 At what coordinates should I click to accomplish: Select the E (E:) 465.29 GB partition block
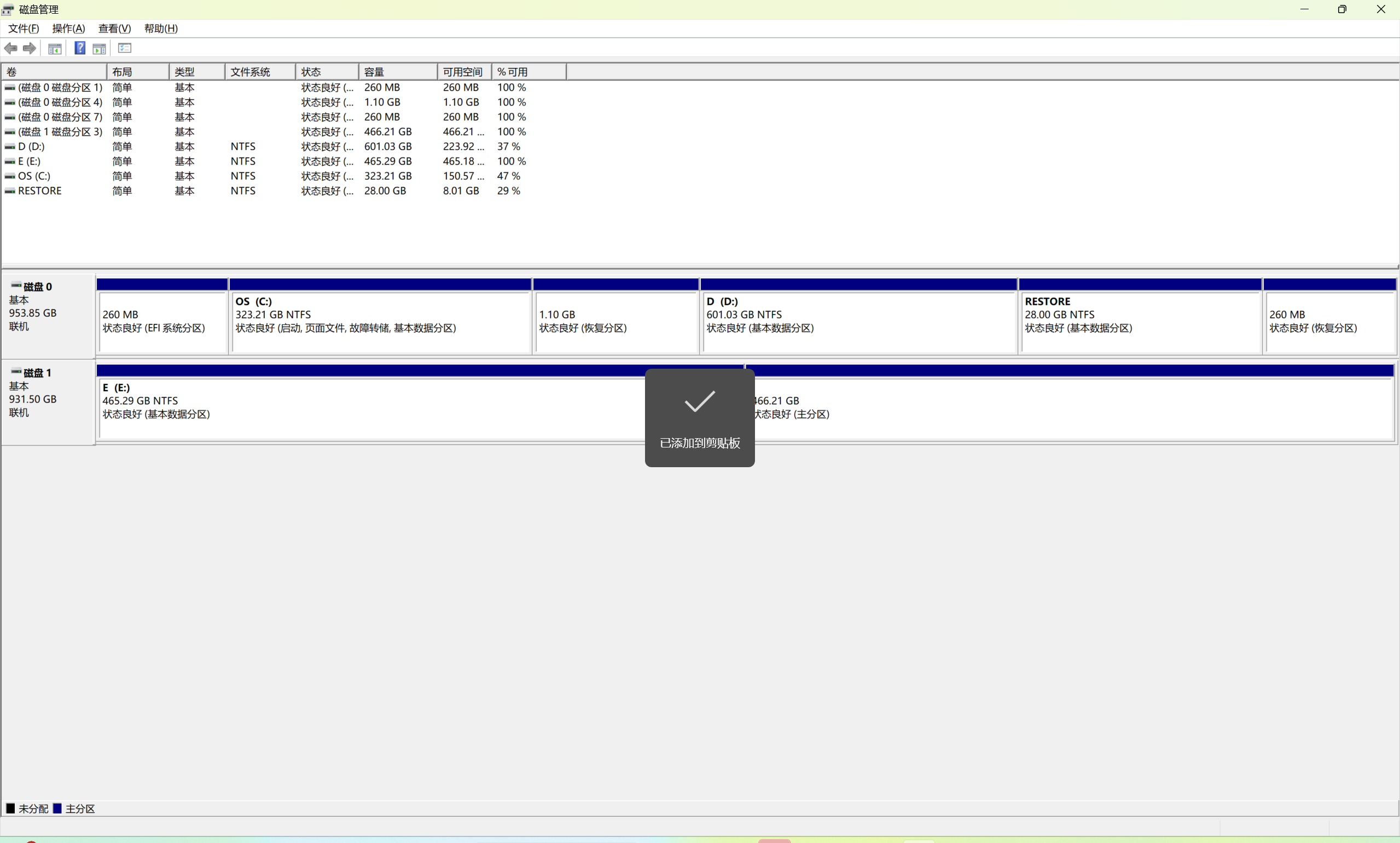pyautogui.click(x=369, y=408)
